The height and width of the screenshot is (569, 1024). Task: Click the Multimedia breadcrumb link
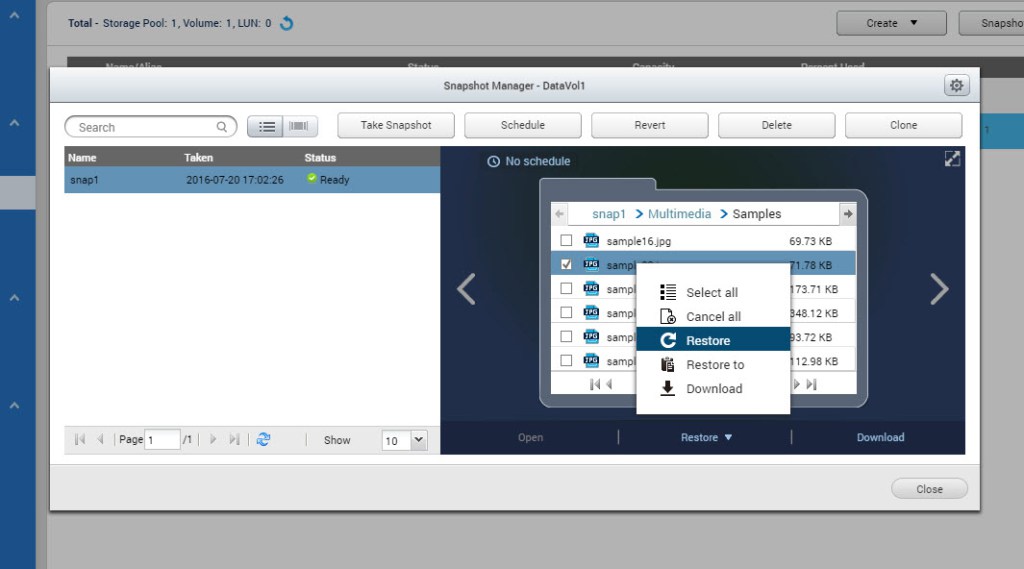point(679,214)
